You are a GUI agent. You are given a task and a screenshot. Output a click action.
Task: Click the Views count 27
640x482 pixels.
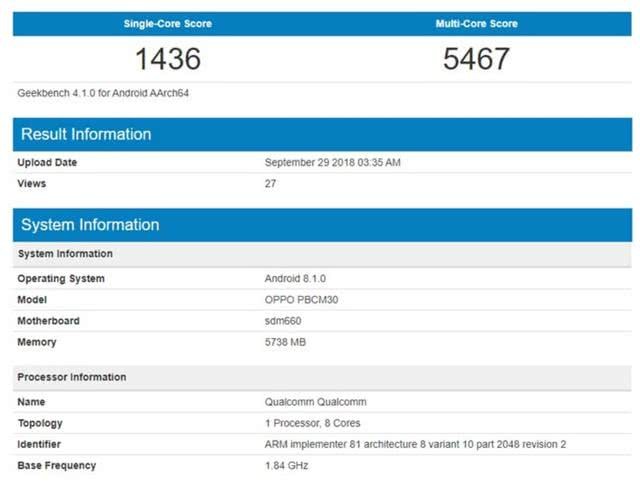(270, 184)
